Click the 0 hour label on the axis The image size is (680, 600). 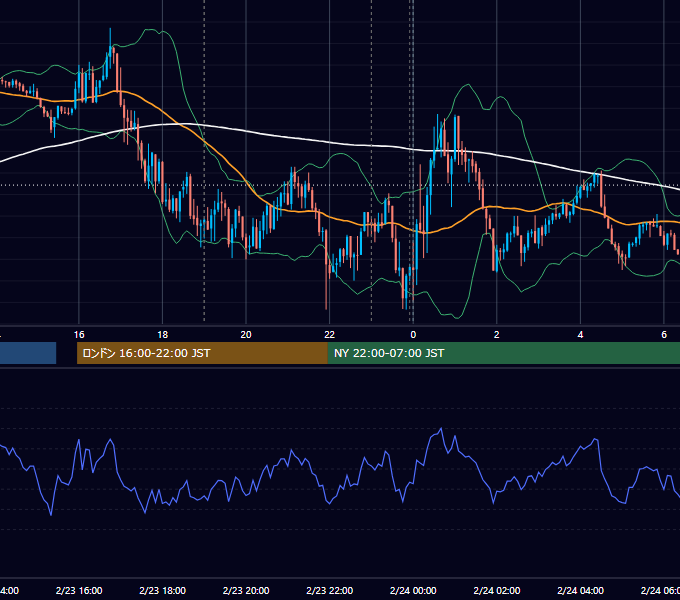[x=413, y=335]
